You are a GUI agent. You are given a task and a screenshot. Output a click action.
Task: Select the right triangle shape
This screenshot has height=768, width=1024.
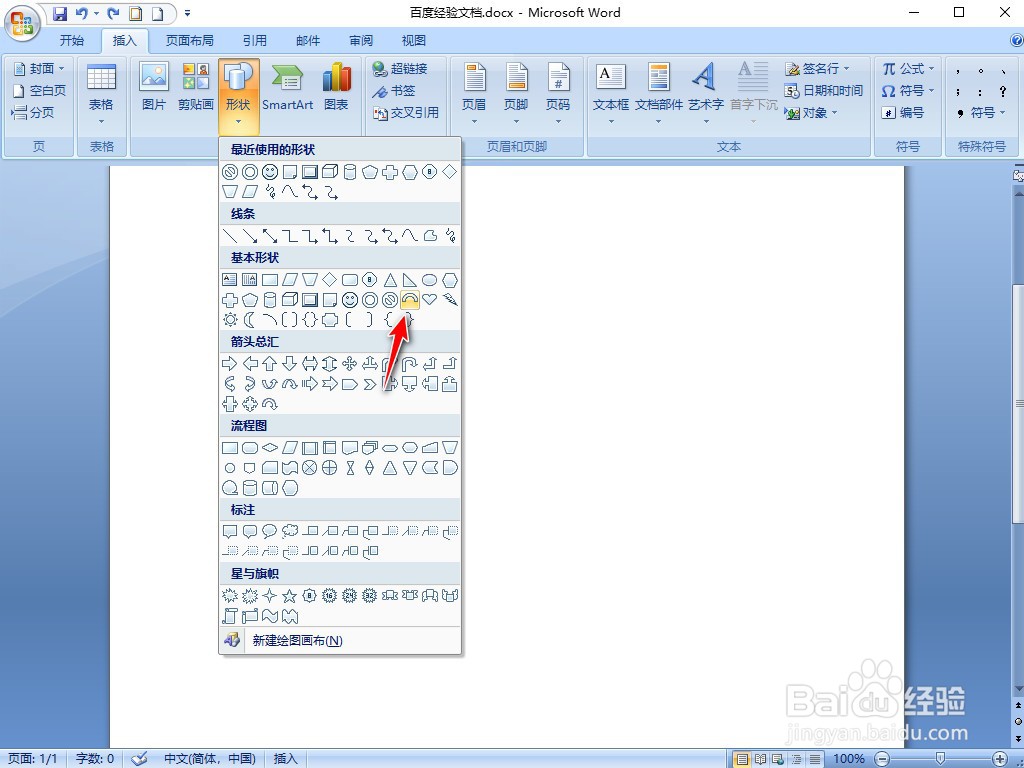(x=409, y=280)
